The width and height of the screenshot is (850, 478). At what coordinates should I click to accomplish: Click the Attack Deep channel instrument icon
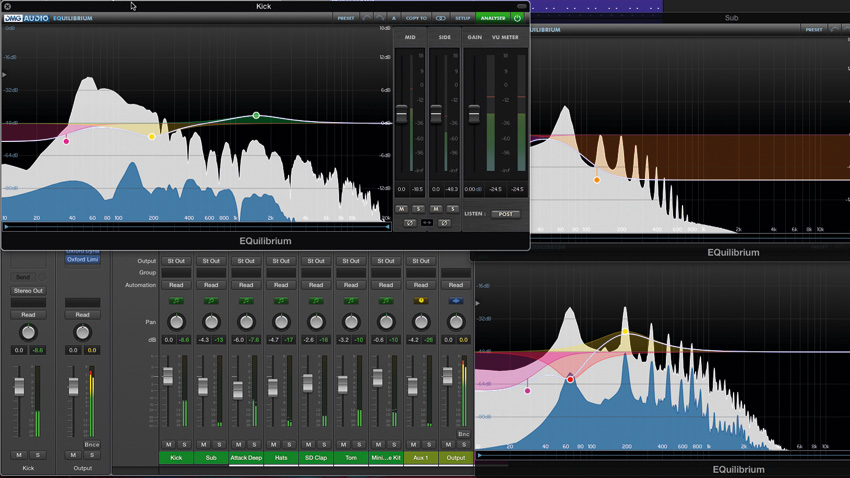tap(246, 301)
